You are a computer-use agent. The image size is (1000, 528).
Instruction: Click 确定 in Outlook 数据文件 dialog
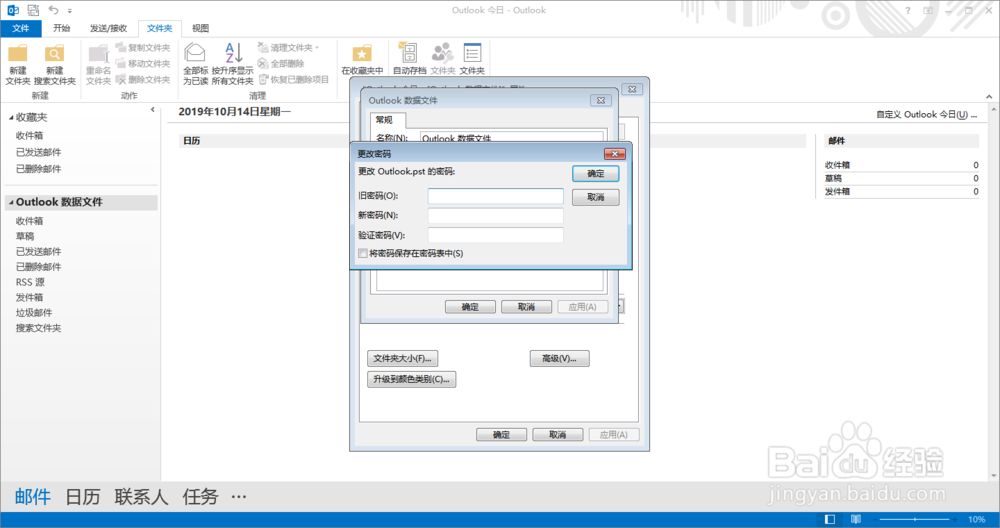point(470,307)
